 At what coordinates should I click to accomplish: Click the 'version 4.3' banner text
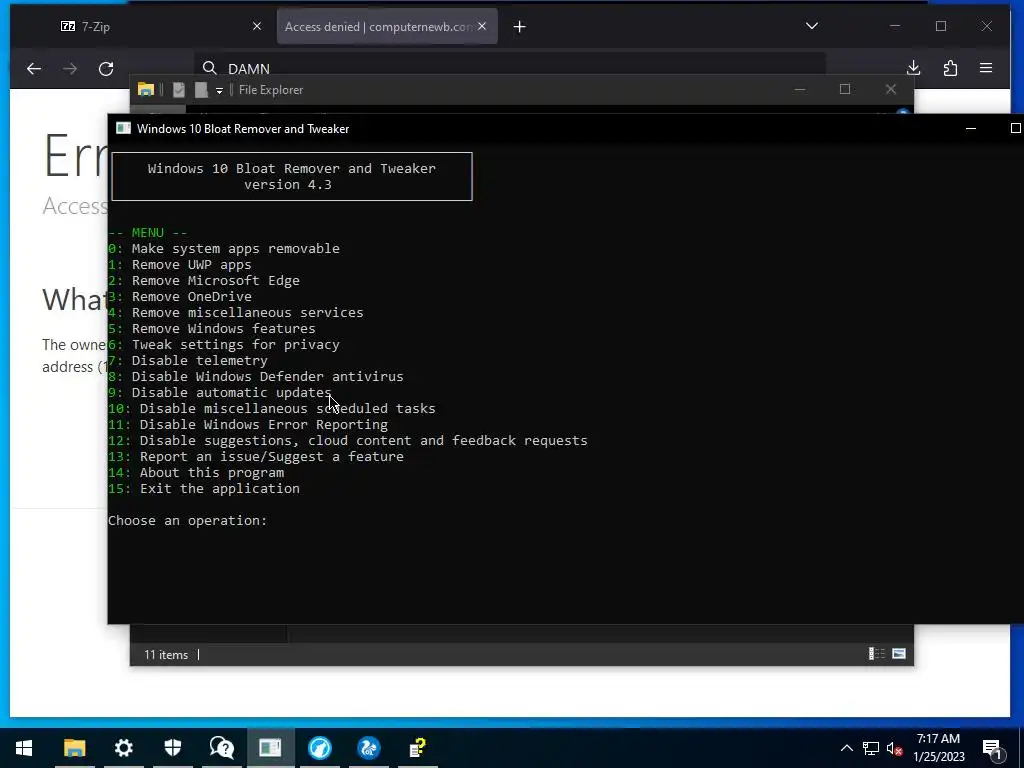tap(288, 185)
